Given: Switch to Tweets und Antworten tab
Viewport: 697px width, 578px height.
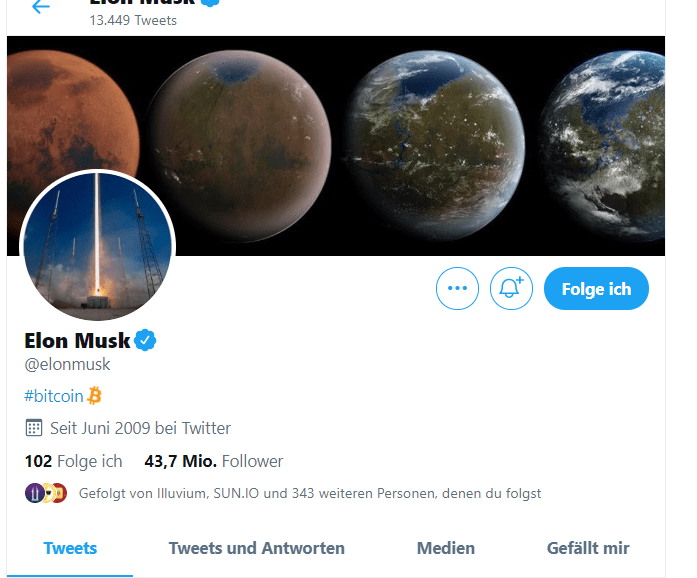Looking at the screenshot, I should [x=256, y=548].
